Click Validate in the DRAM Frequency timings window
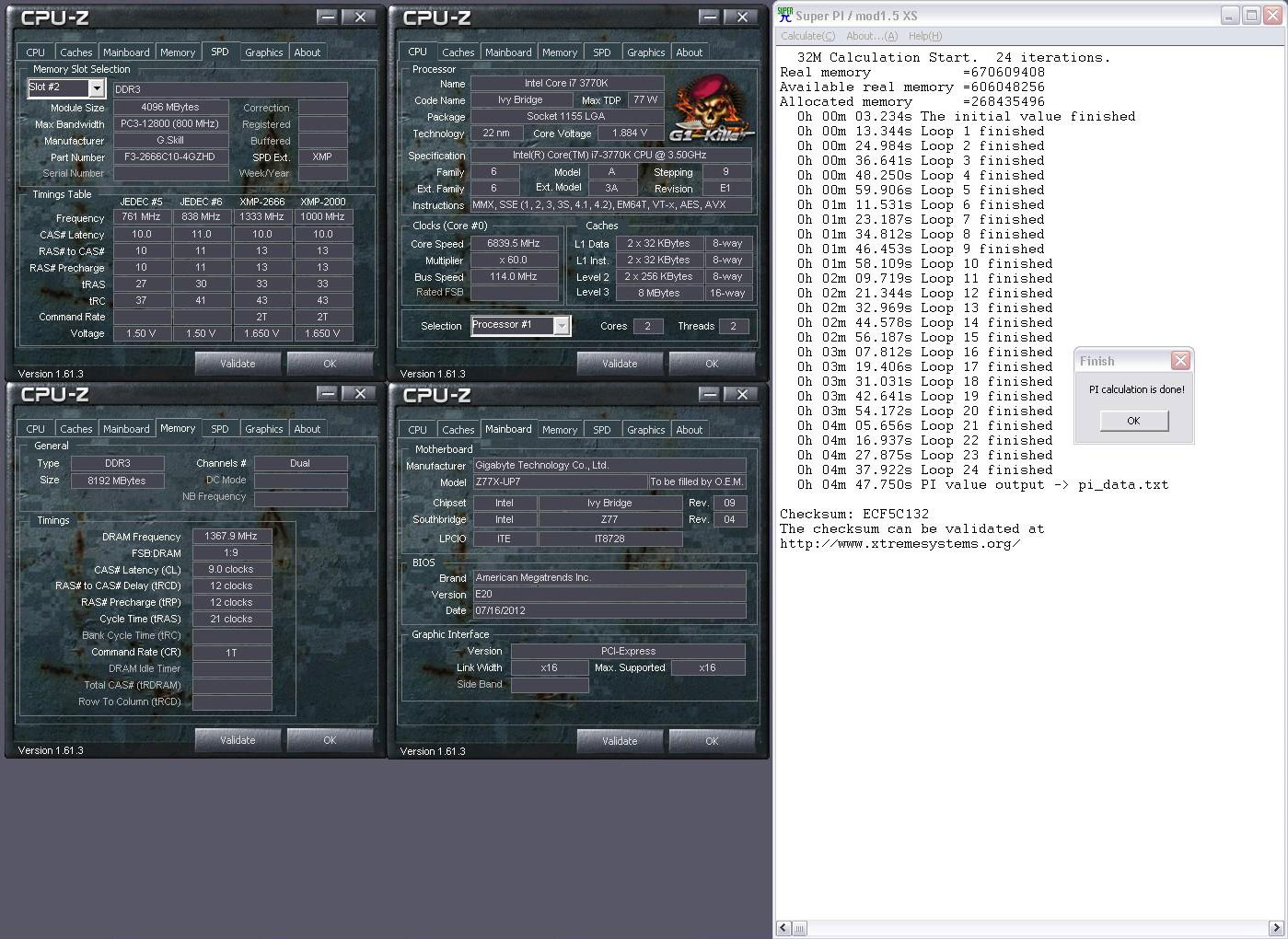The width and height of the screenshot is (1288, 939). [x=238, y=740]
